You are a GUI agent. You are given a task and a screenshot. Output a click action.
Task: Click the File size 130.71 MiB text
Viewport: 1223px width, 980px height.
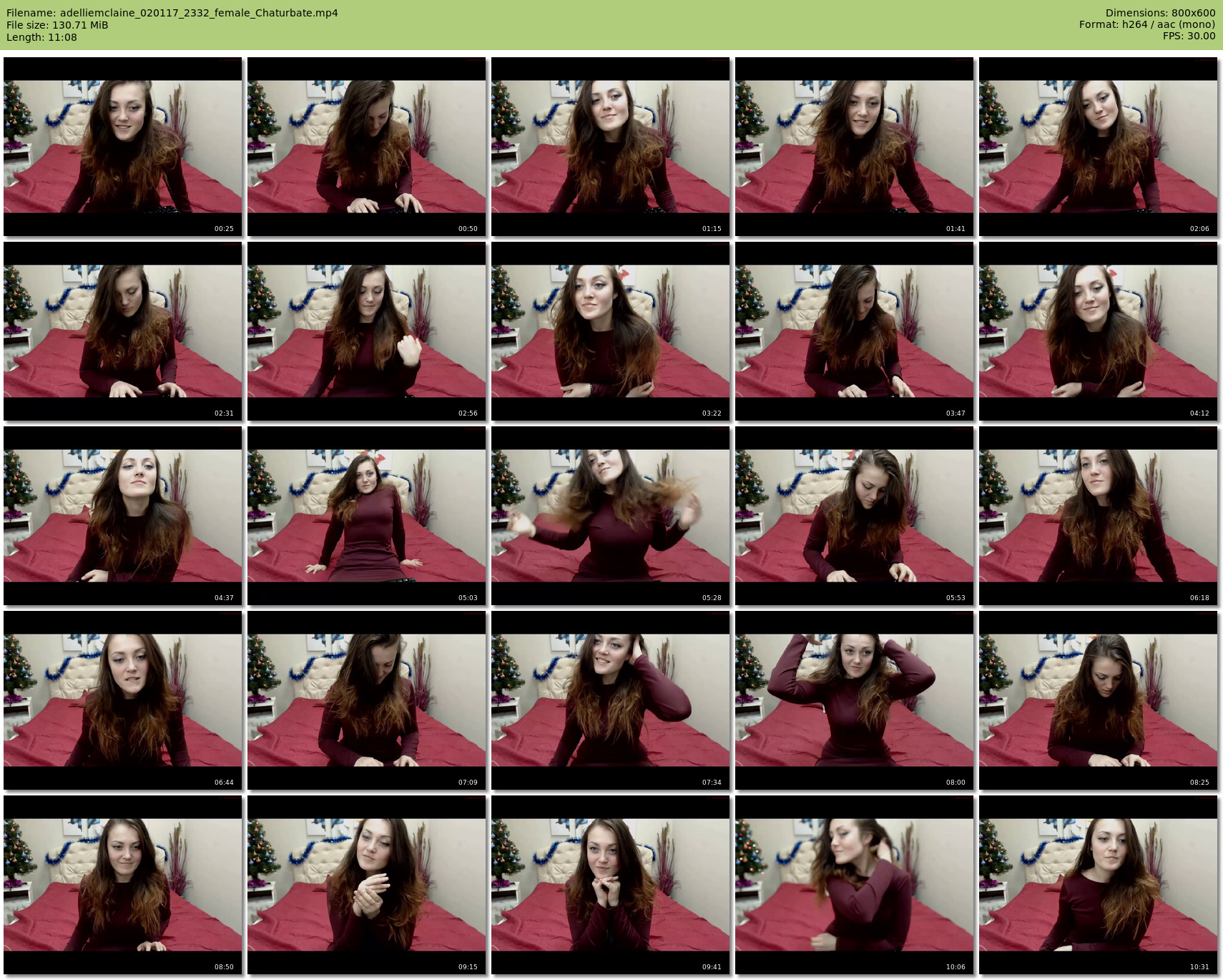[x=57, y=25]
